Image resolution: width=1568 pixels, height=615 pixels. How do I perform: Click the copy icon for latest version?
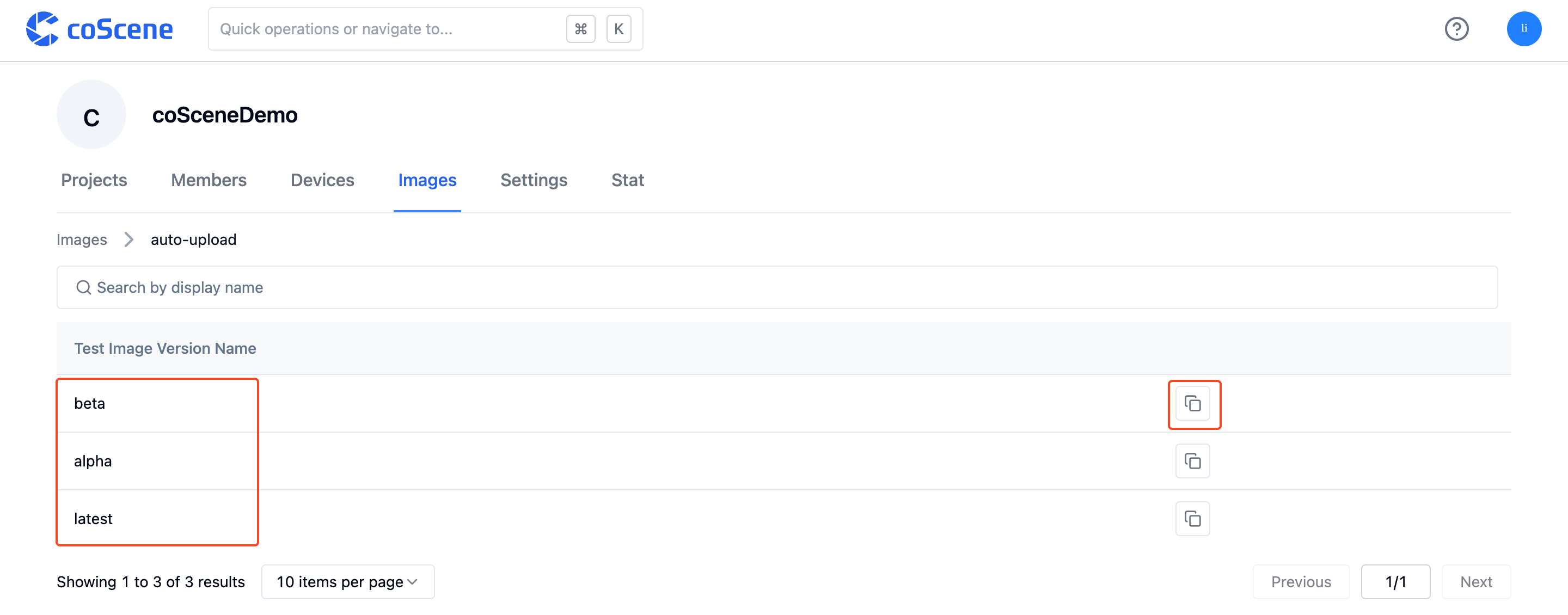tap(1192, 518)
